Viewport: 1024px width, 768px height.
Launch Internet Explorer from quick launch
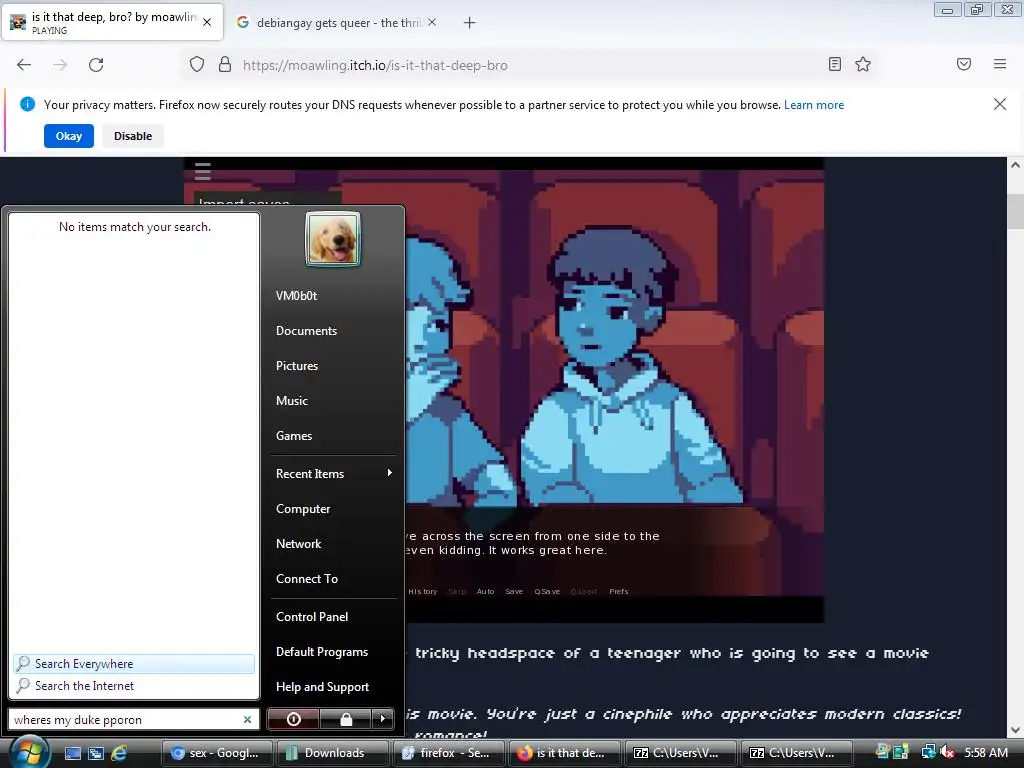point(119,753)
